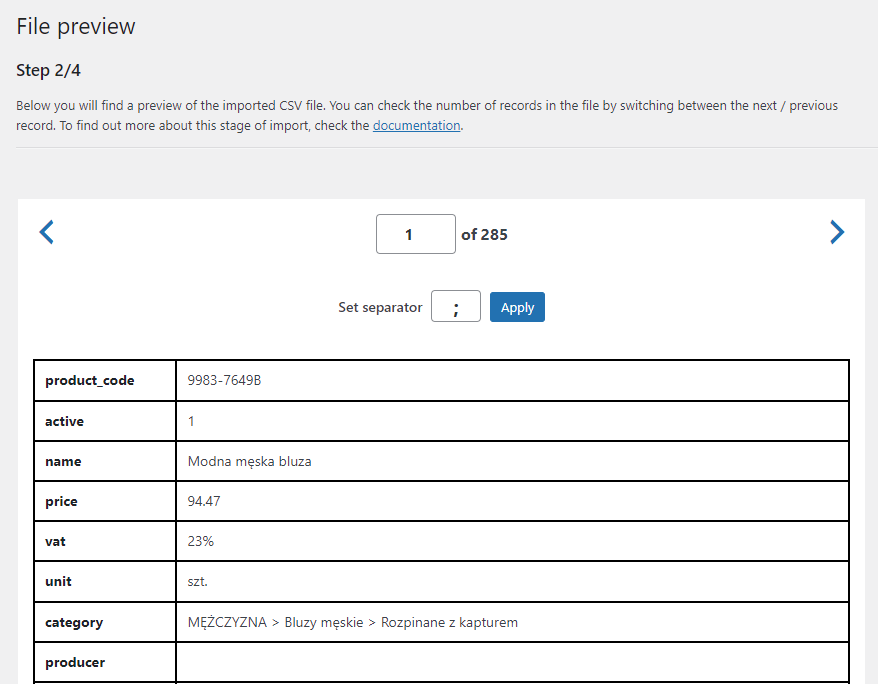Click the separator input field
Viewport: 878px width, 684px height.
point(456,306)
